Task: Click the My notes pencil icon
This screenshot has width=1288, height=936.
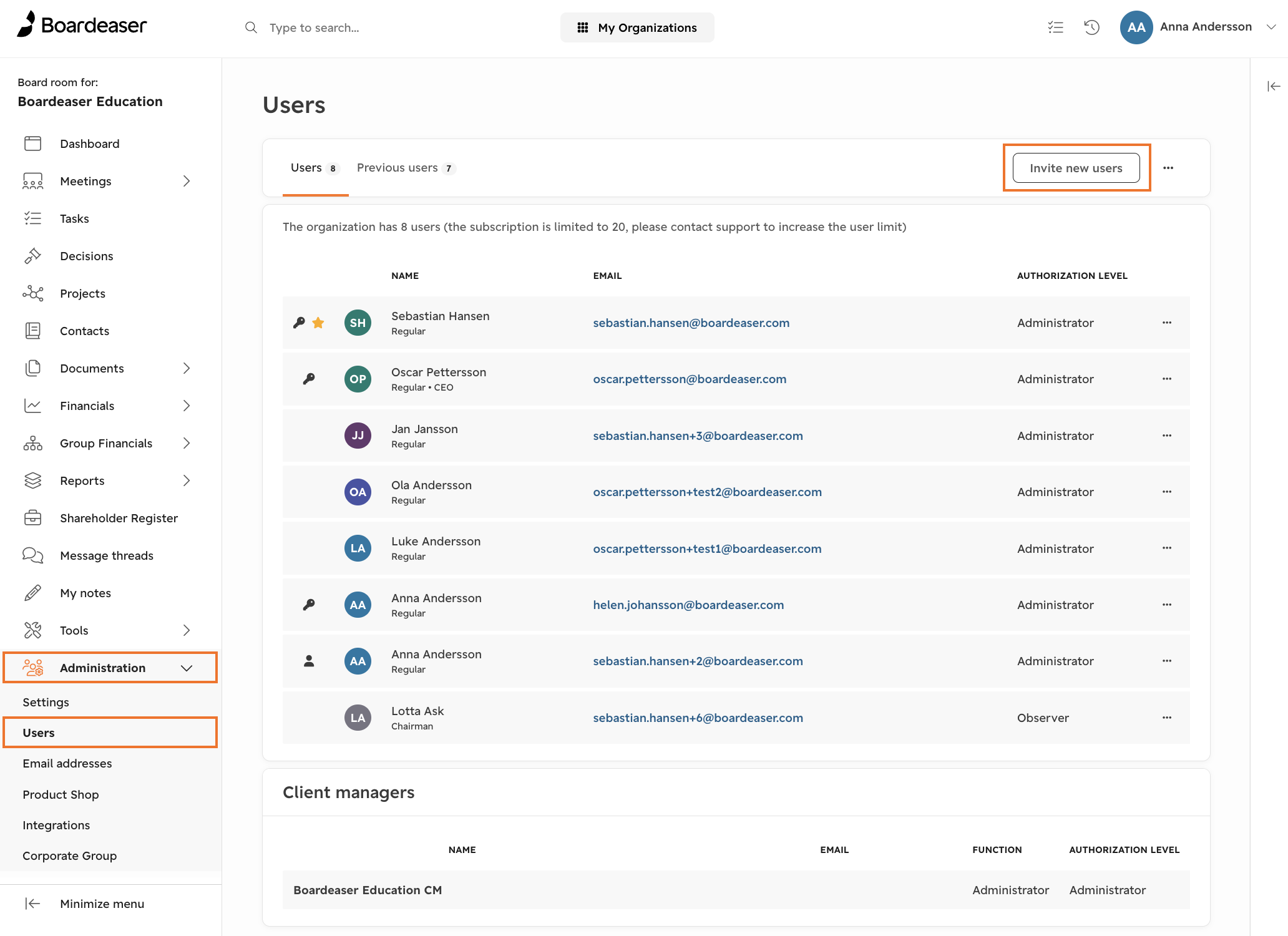Action: coord(32,593)
